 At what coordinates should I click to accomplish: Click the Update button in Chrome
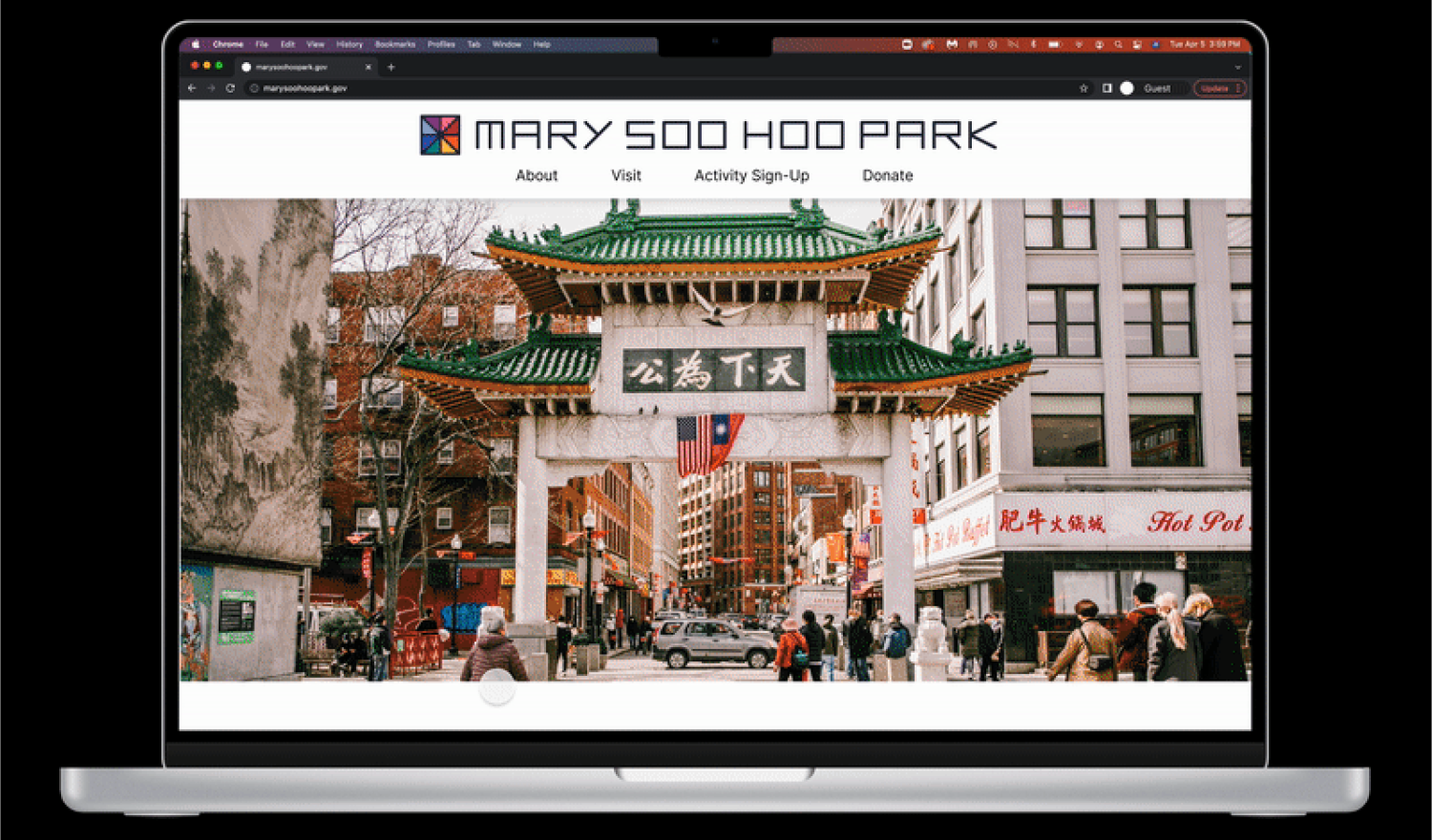(1220, 88)
